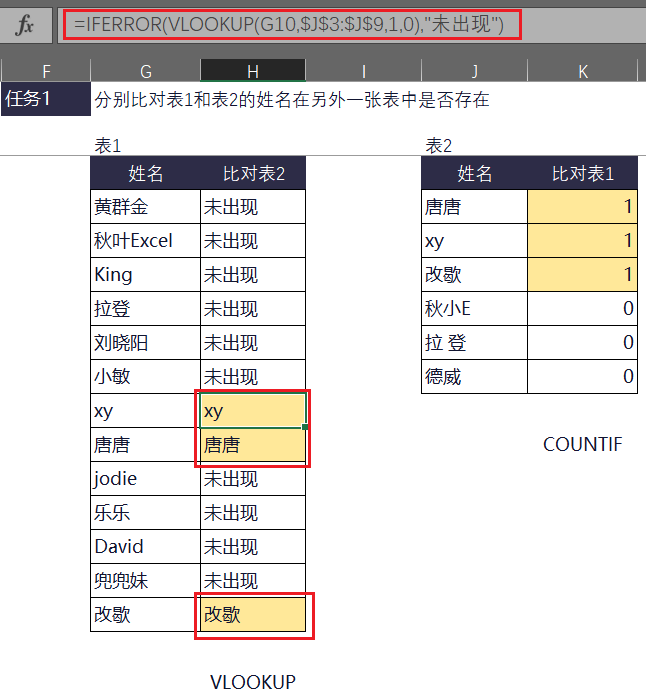This screenshot has height=699, width=646.
Task: Select the 比对表2 header cell
Action: pyautogui.click(x=253, y=173)
